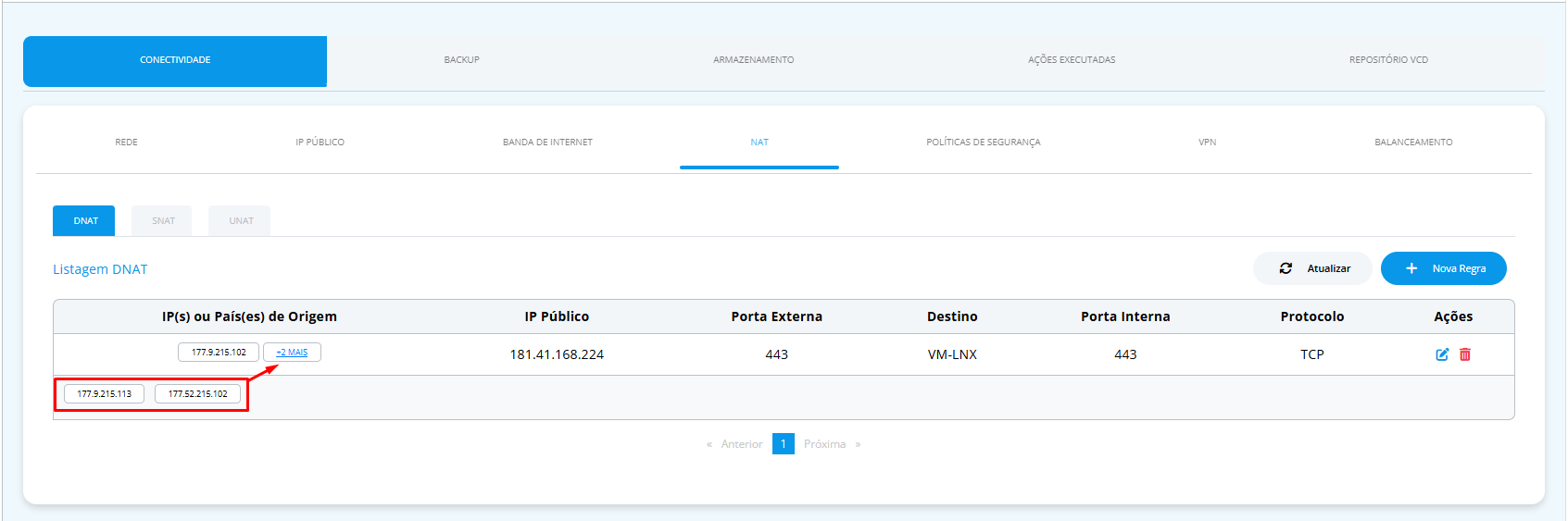Viewport: 1568px width, 521px height.
Task: Click the Protocolo column header
Action: coord(1312,316)
